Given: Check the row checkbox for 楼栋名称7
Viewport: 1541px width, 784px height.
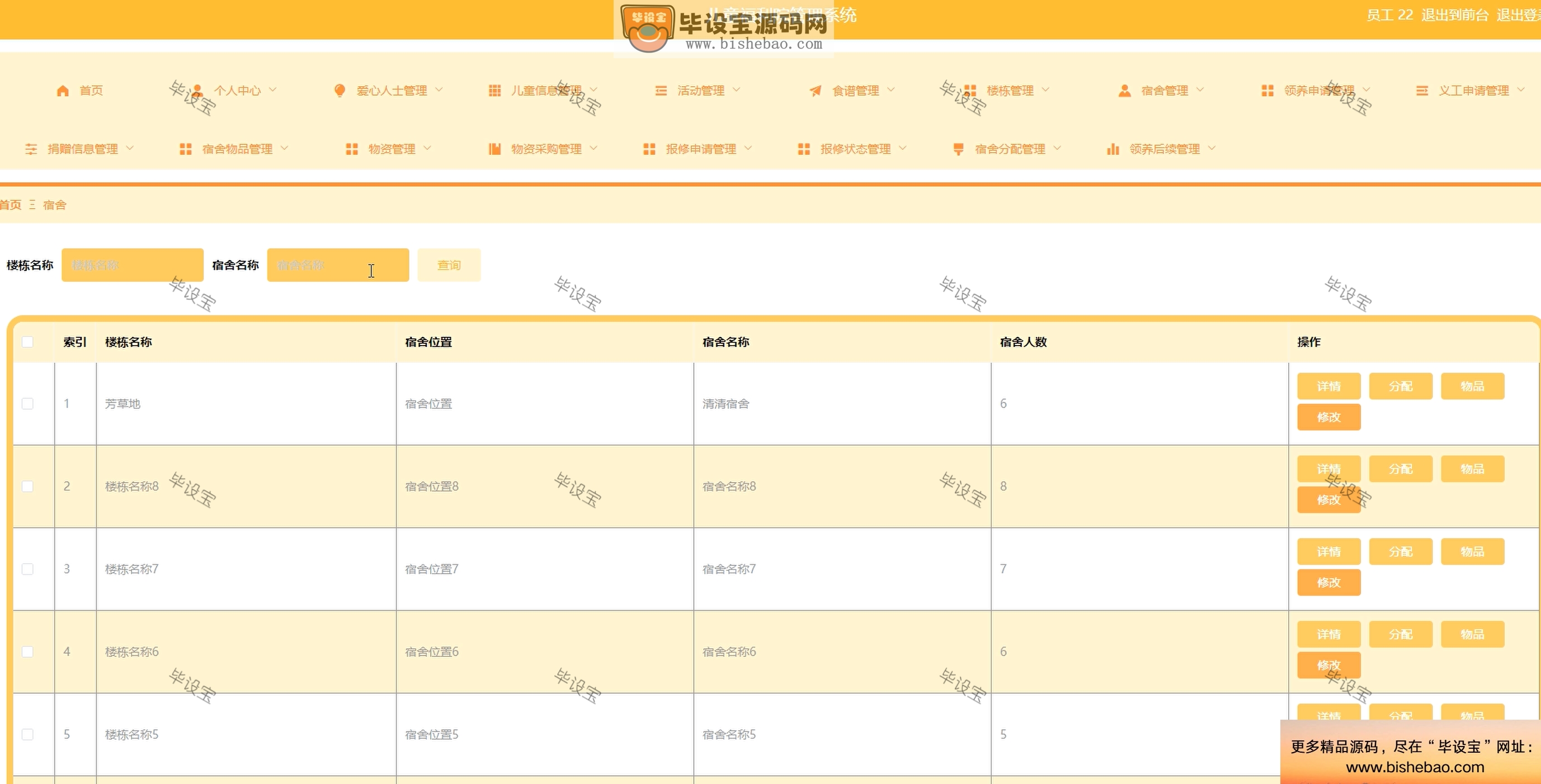Looking at the screenshot, I should (27, 569).
